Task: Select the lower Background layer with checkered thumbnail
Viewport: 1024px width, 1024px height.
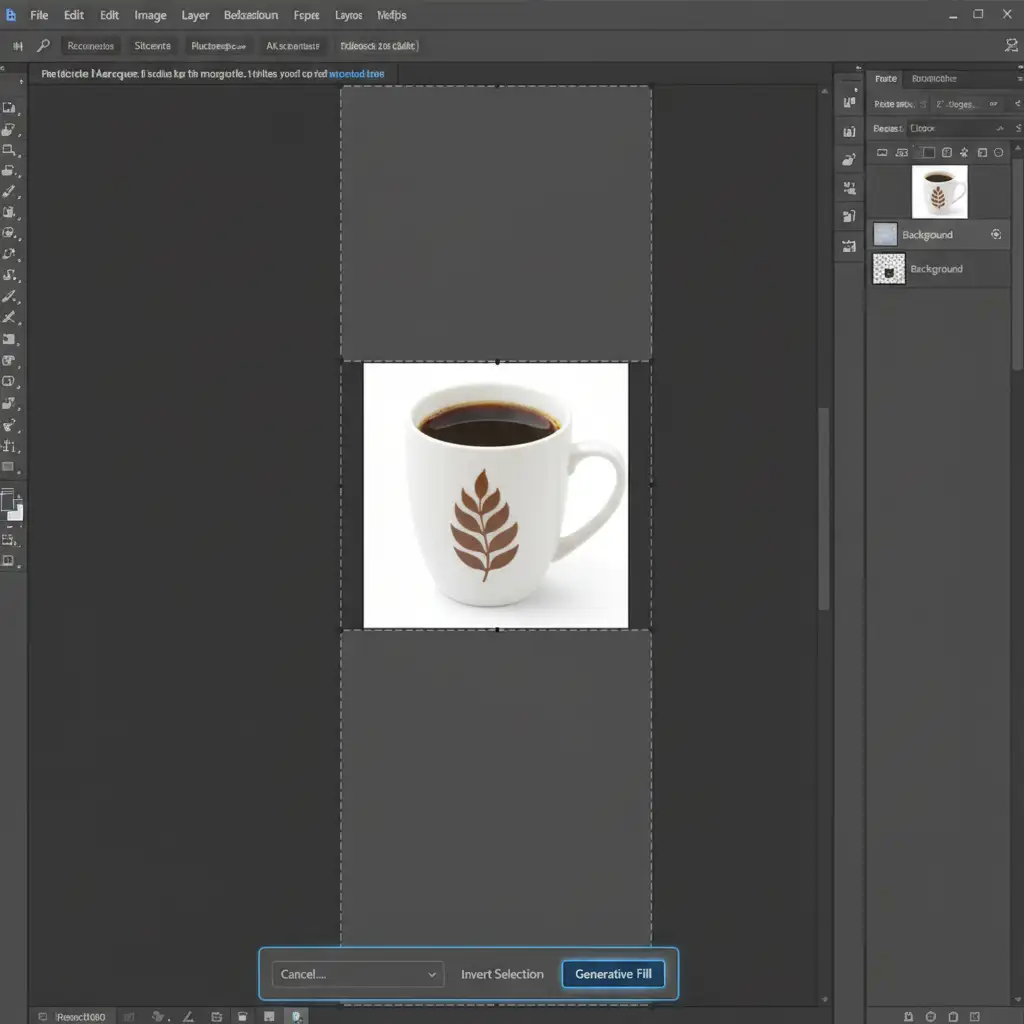Action: [937, 269]
